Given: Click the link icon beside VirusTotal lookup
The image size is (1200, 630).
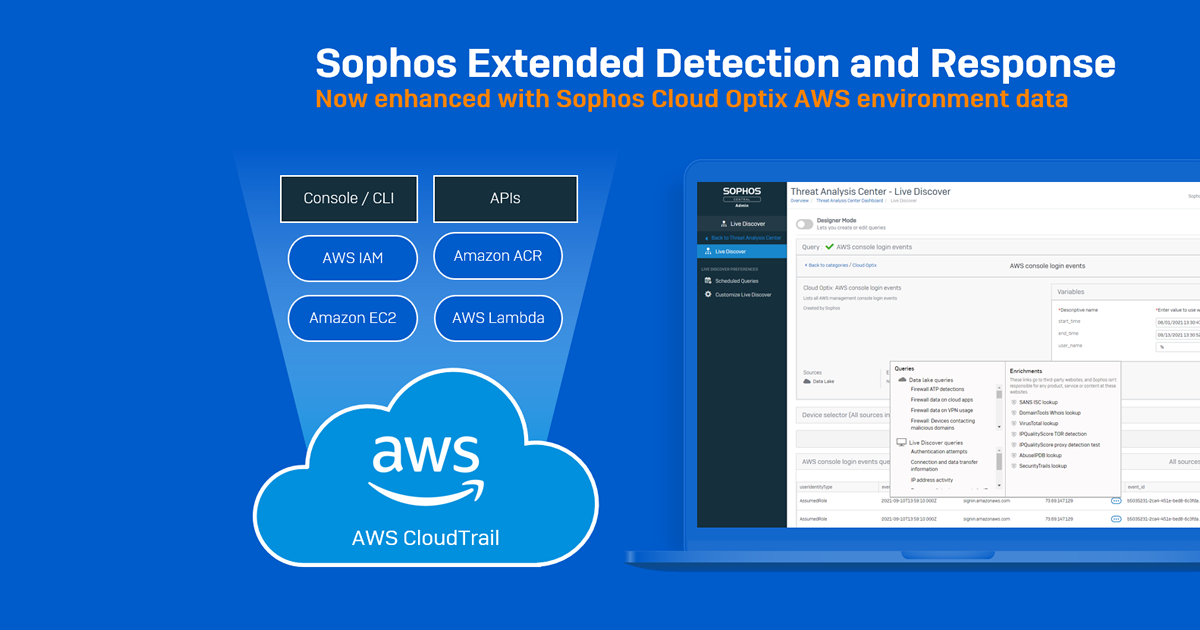Looking at the screenshot, I should click(x=1014, y=424).
